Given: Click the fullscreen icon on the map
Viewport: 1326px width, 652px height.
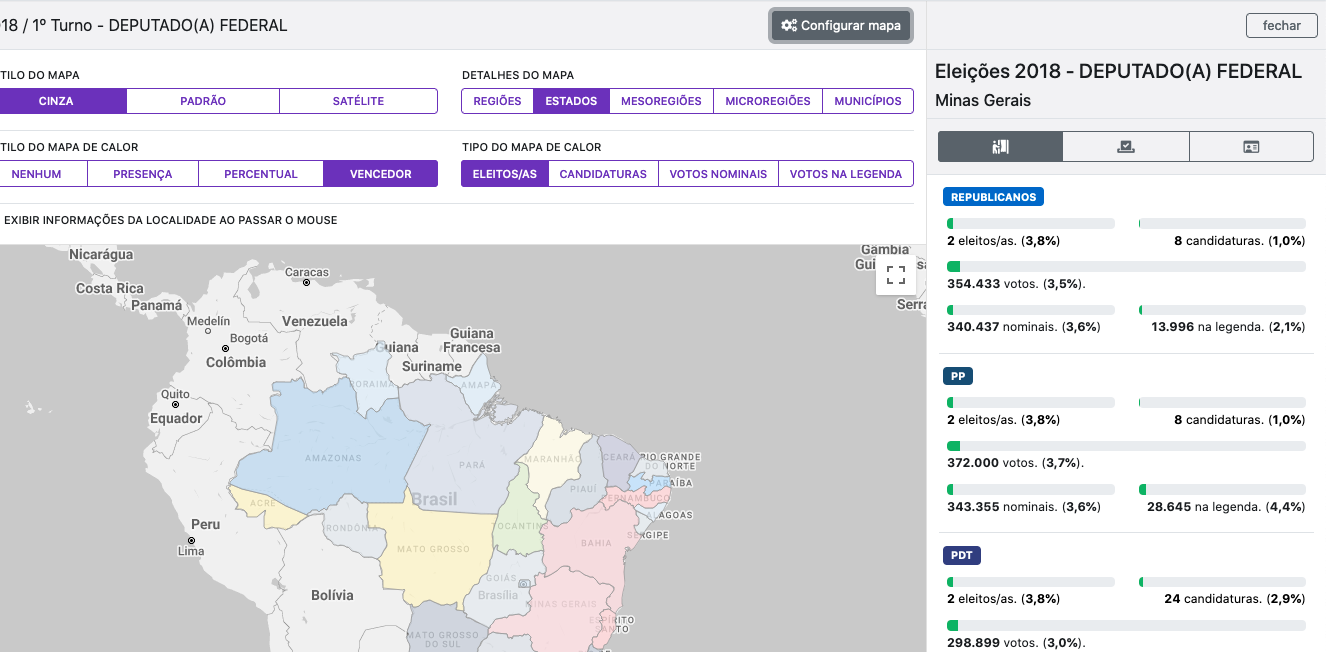Looking at the screenshot, I should point(897,274).
